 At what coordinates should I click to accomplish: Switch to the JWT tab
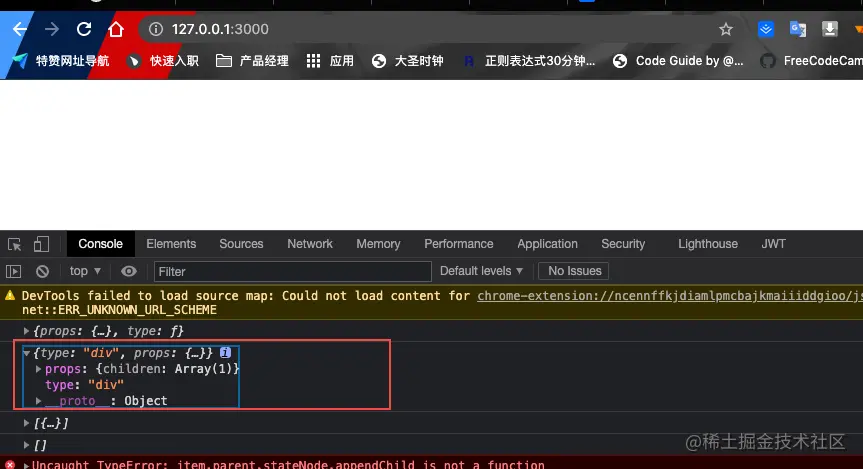tap(773, 244)
